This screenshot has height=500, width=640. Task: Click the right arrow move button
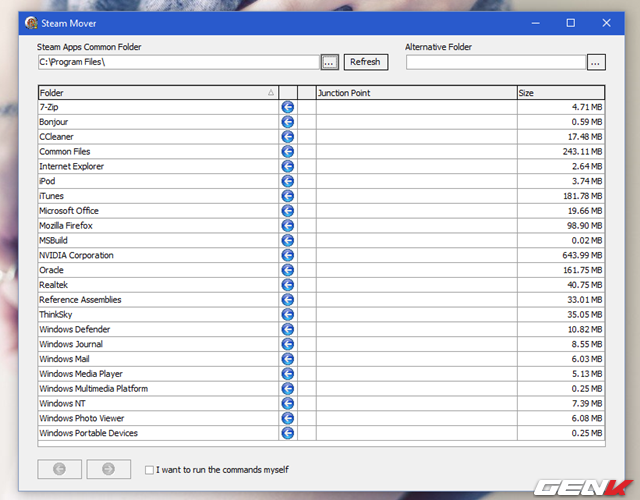[x=109, y=469]
